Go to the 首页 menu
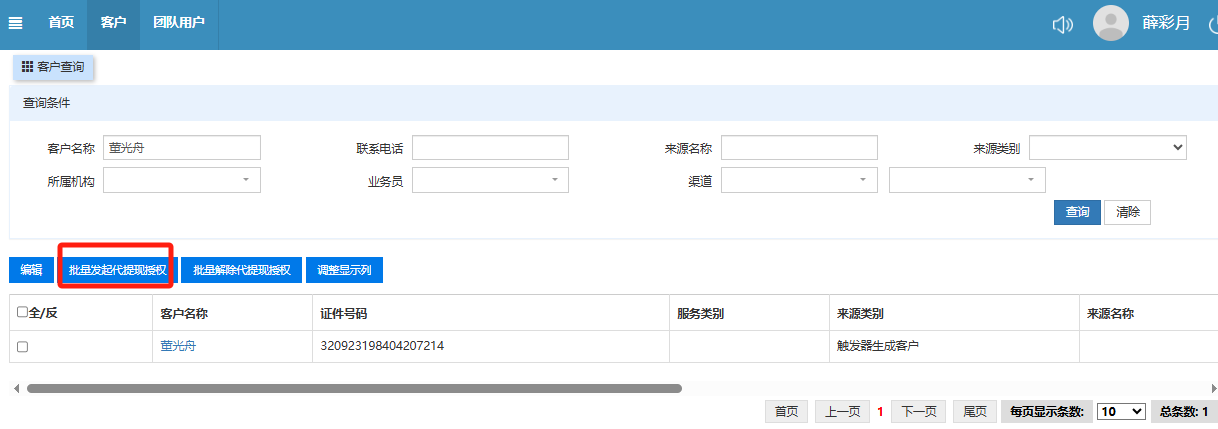The height and width of the screenshot is (429, 1218). [61, 22]
